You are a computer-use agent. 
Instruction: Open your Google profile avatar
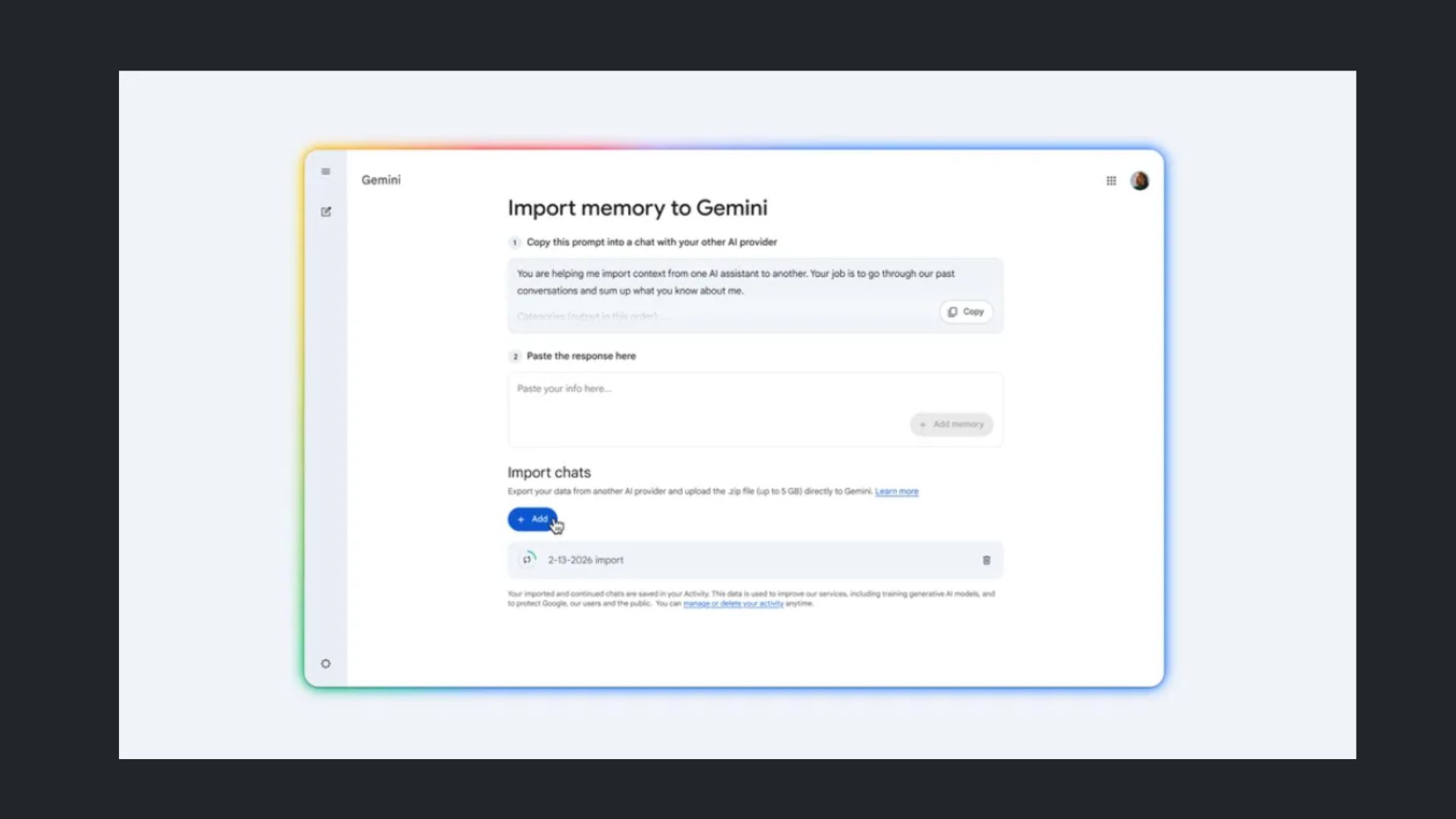click(1140, 180)
